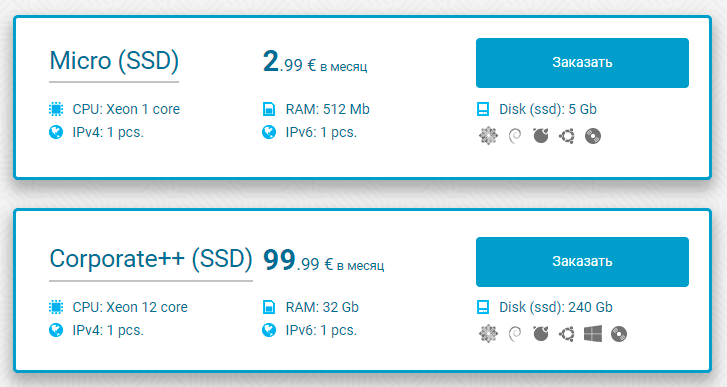Click the globe icon beside IPv6 in Corporate++
Screen dimensions: 727x387
(x=269, y=330)
